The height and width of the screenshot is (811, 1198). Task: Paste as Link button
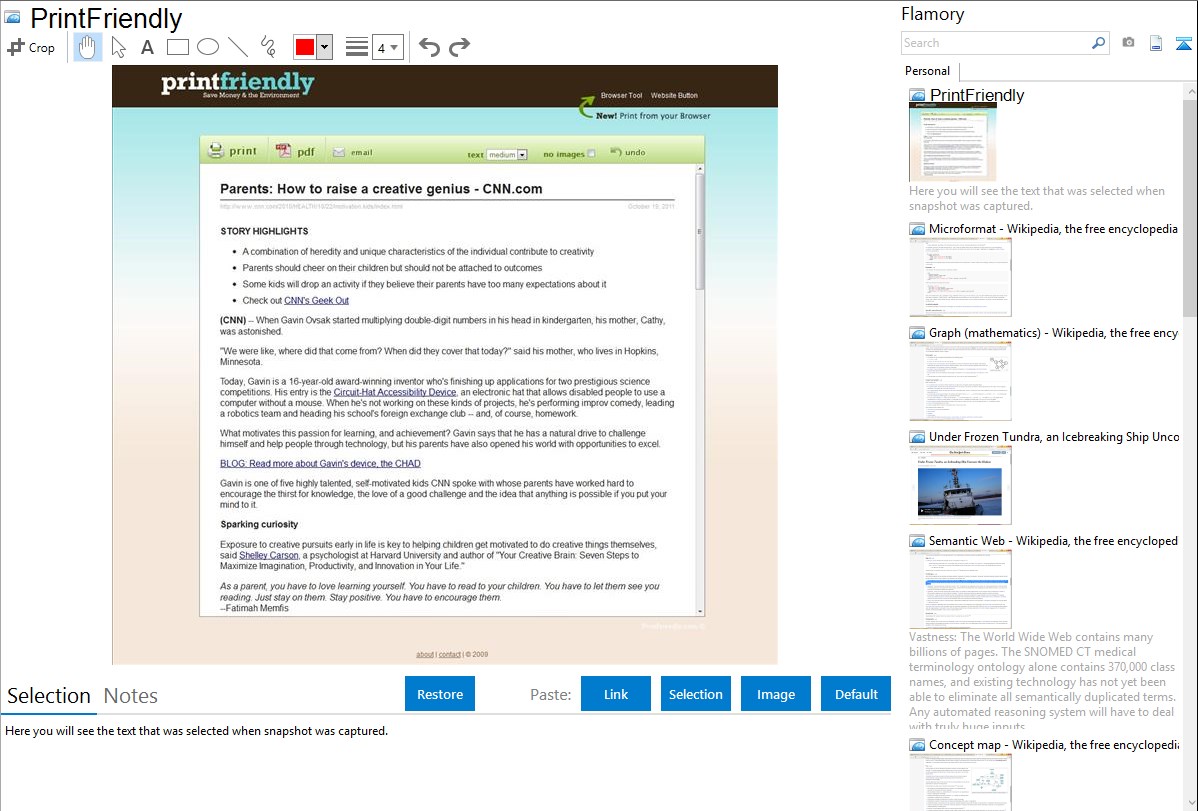pyautogui.click(x=616, y=694)
